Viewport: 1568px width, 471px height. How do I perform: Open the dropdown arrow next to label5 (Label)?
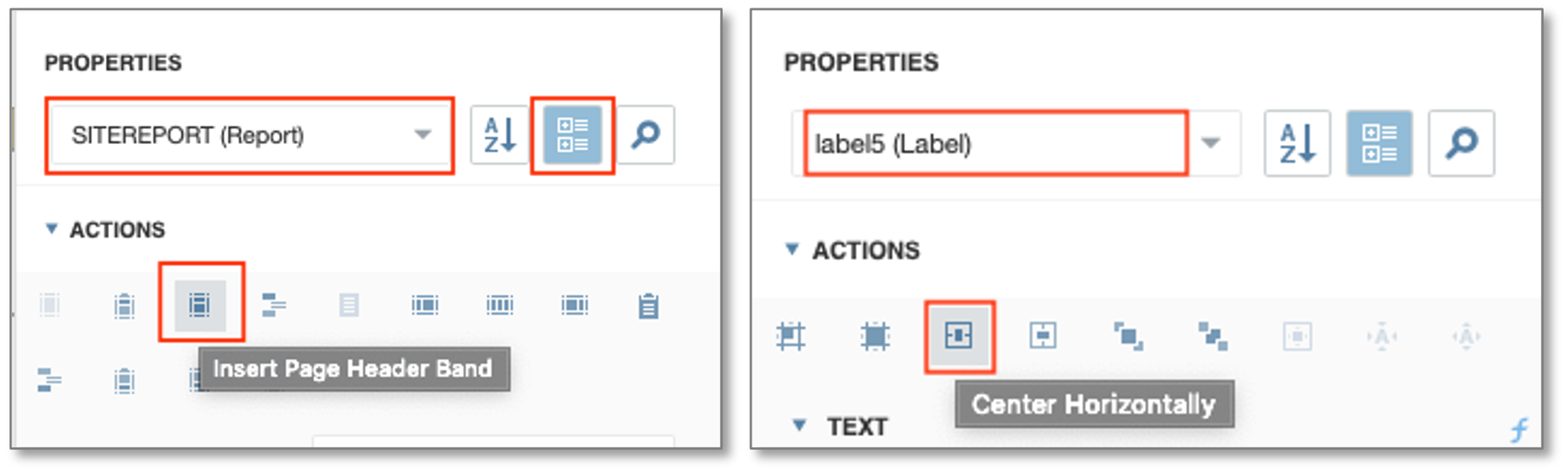[x=1210, y=143]
